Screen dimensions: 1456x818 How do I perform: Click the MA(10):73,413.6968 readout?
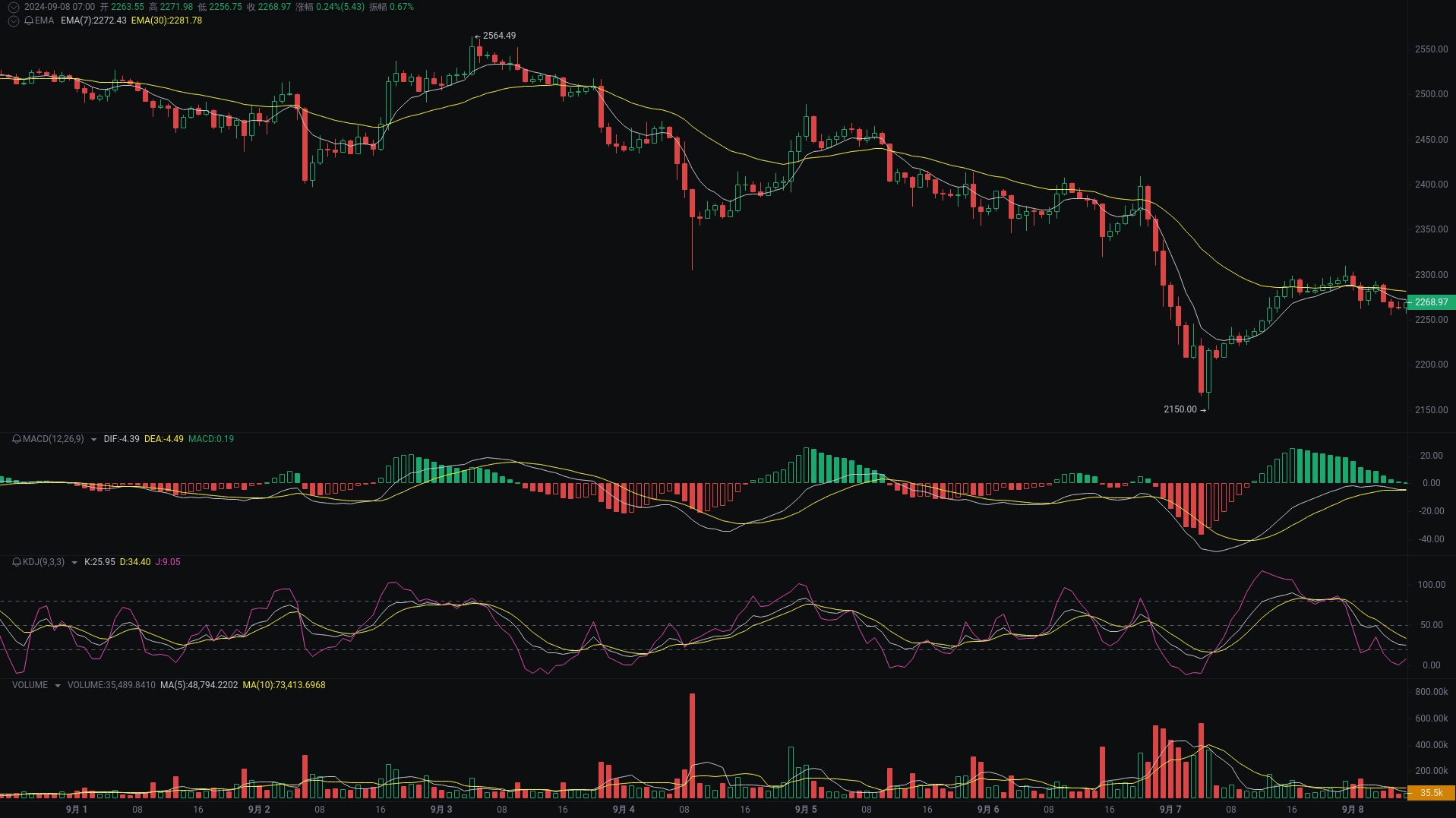pos(284,685)
